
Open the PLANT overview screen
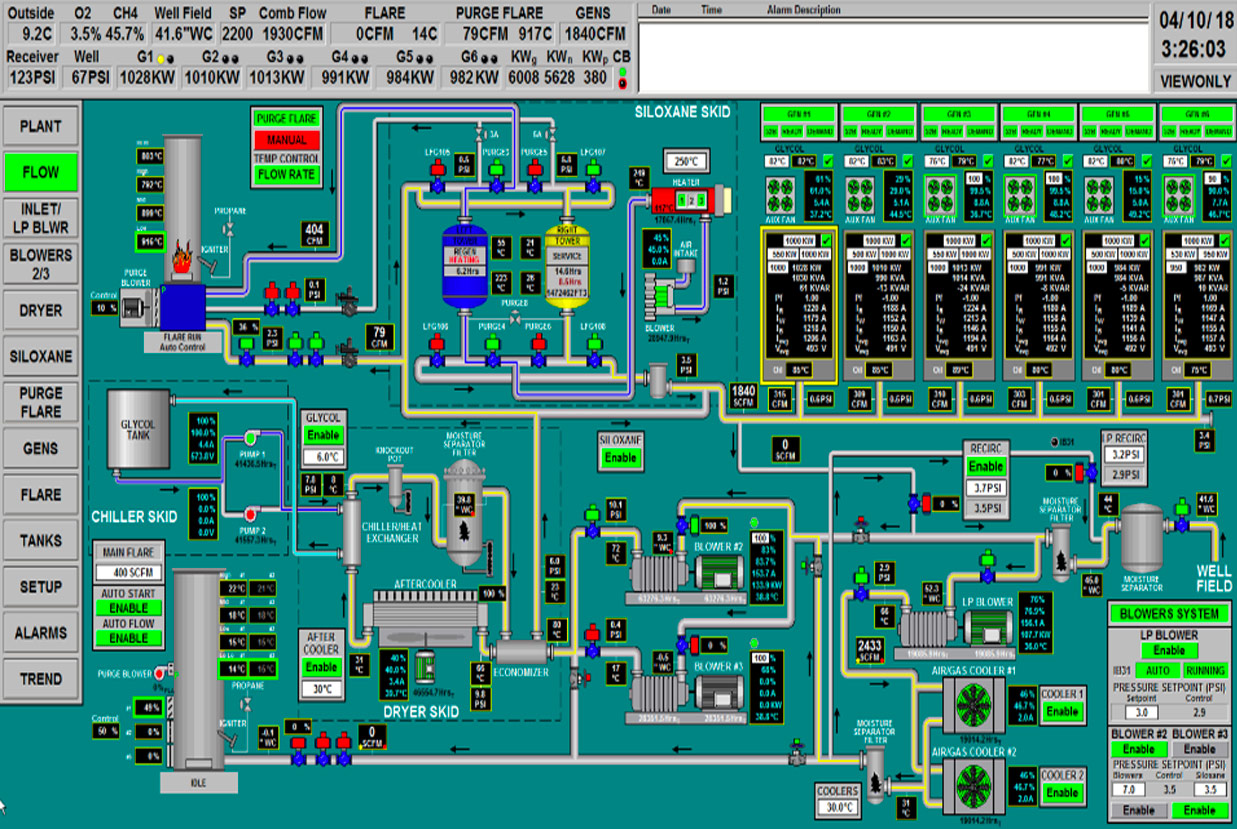(x=41, y=126)
